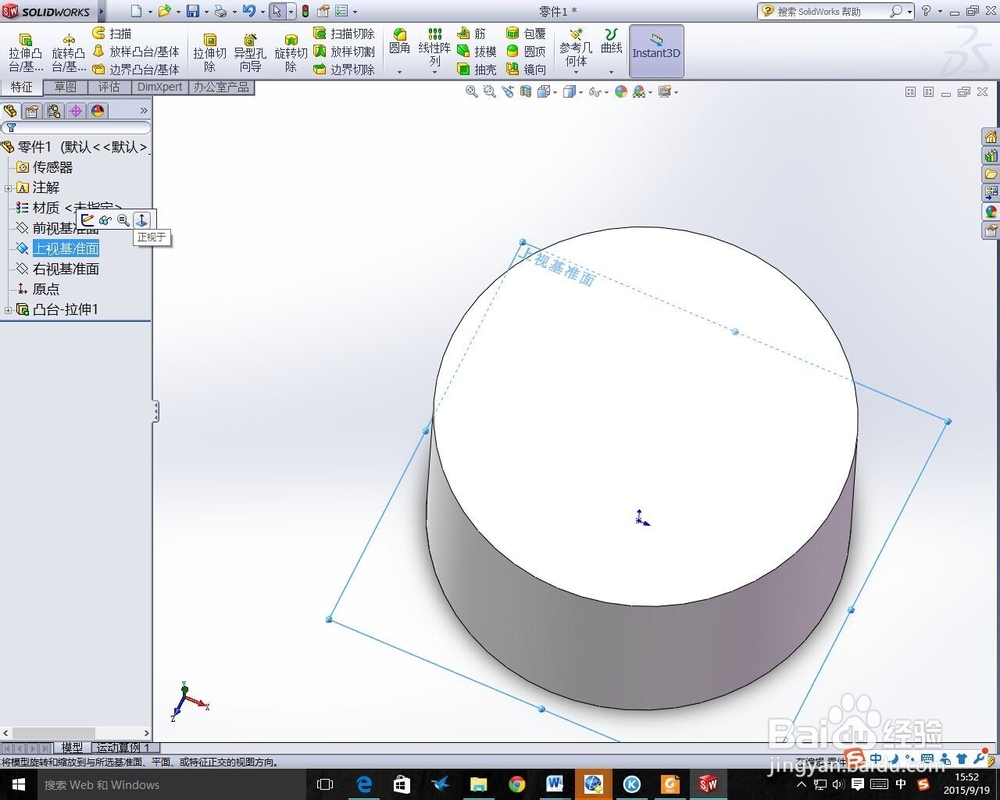
Task: Click the Zoom to Fit magnifier icon
Action: pyautogui.click(x=471, y=92)
